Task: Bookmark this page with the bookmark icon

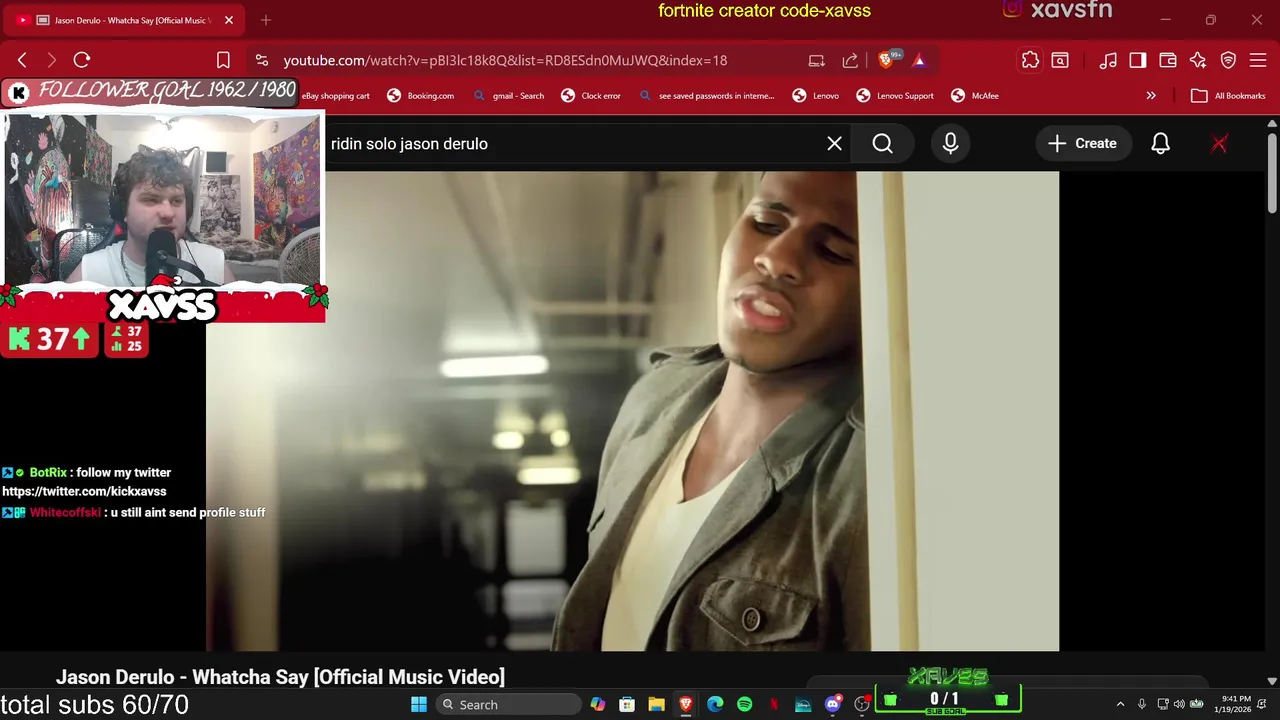Action: pyautogui.click(x=223, y=60)
